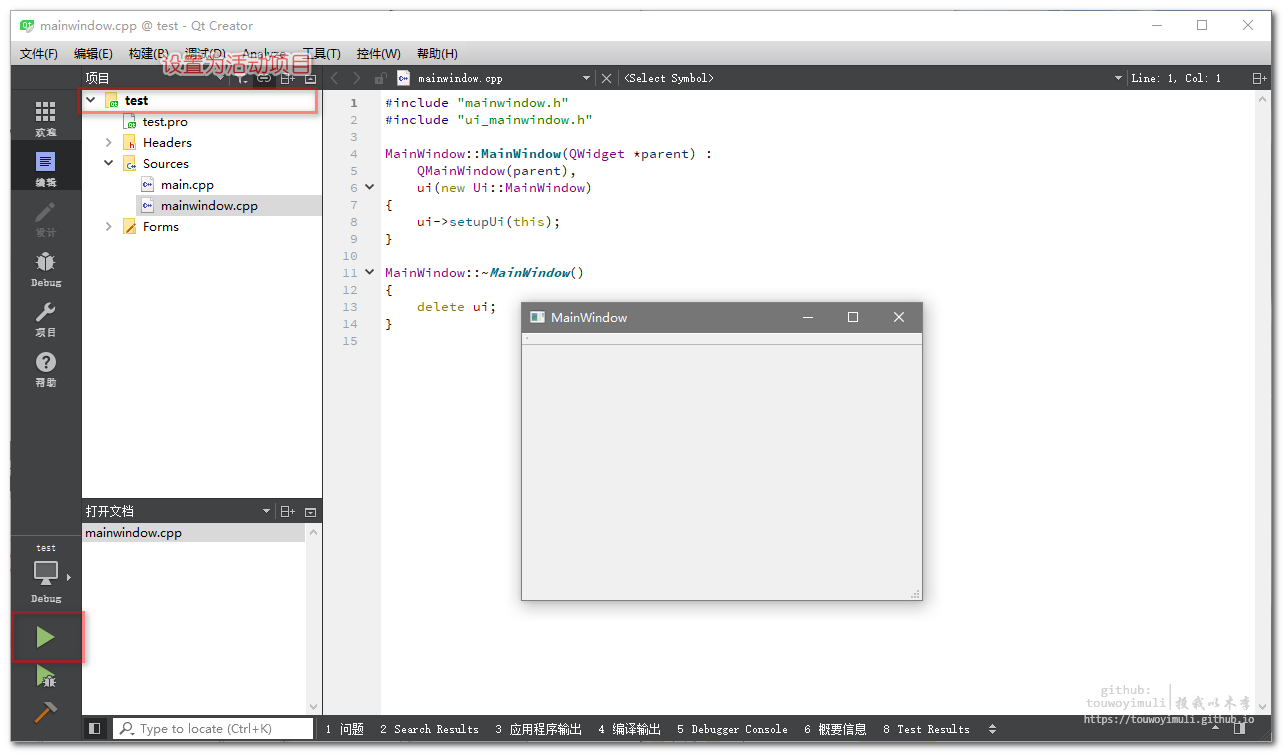Click the editor vertical scrollbar
Image resolution: width=1283 pixels, height=753 pixels.
point(1264,402)
